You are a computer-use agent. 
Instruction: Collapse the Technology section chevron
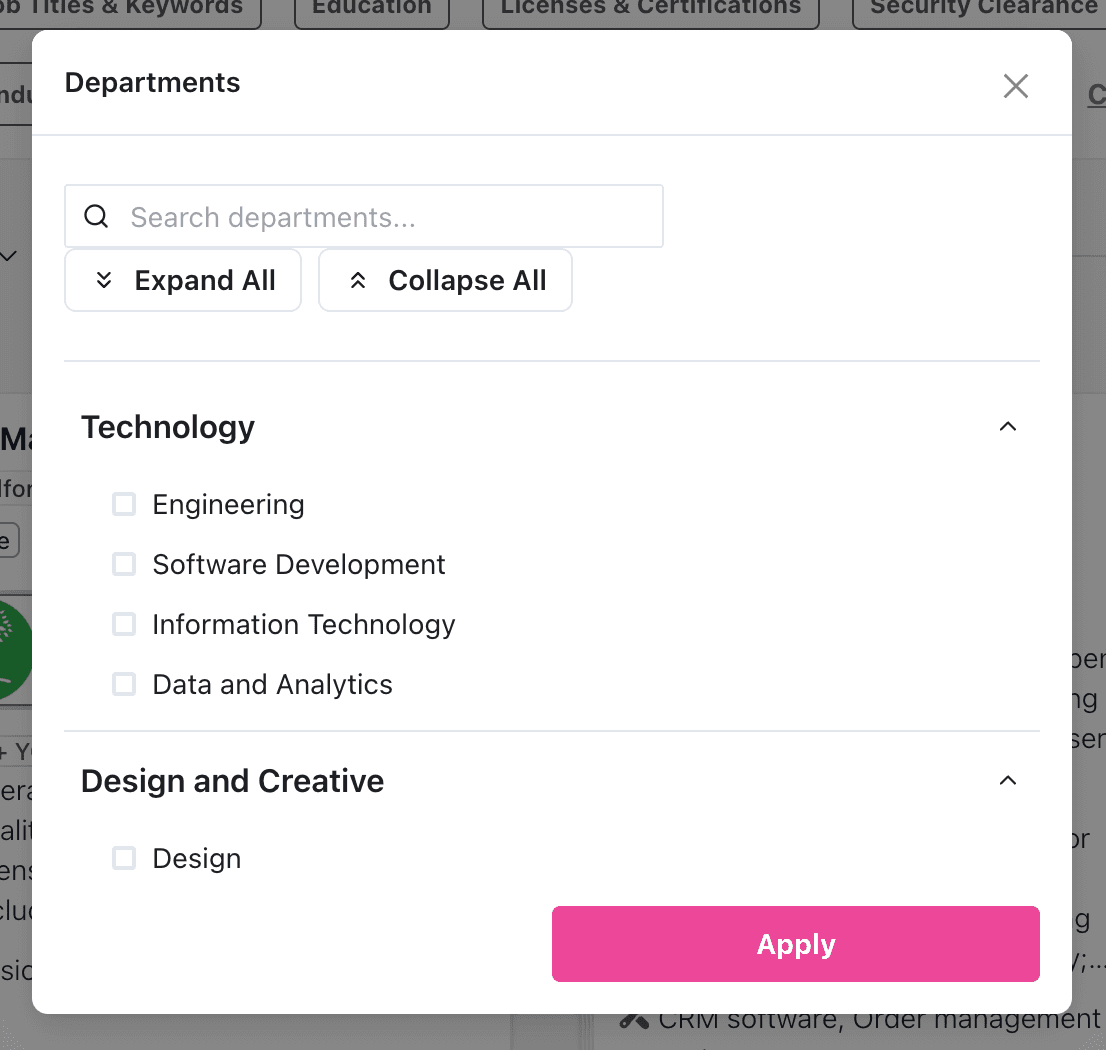point(1008,427)
